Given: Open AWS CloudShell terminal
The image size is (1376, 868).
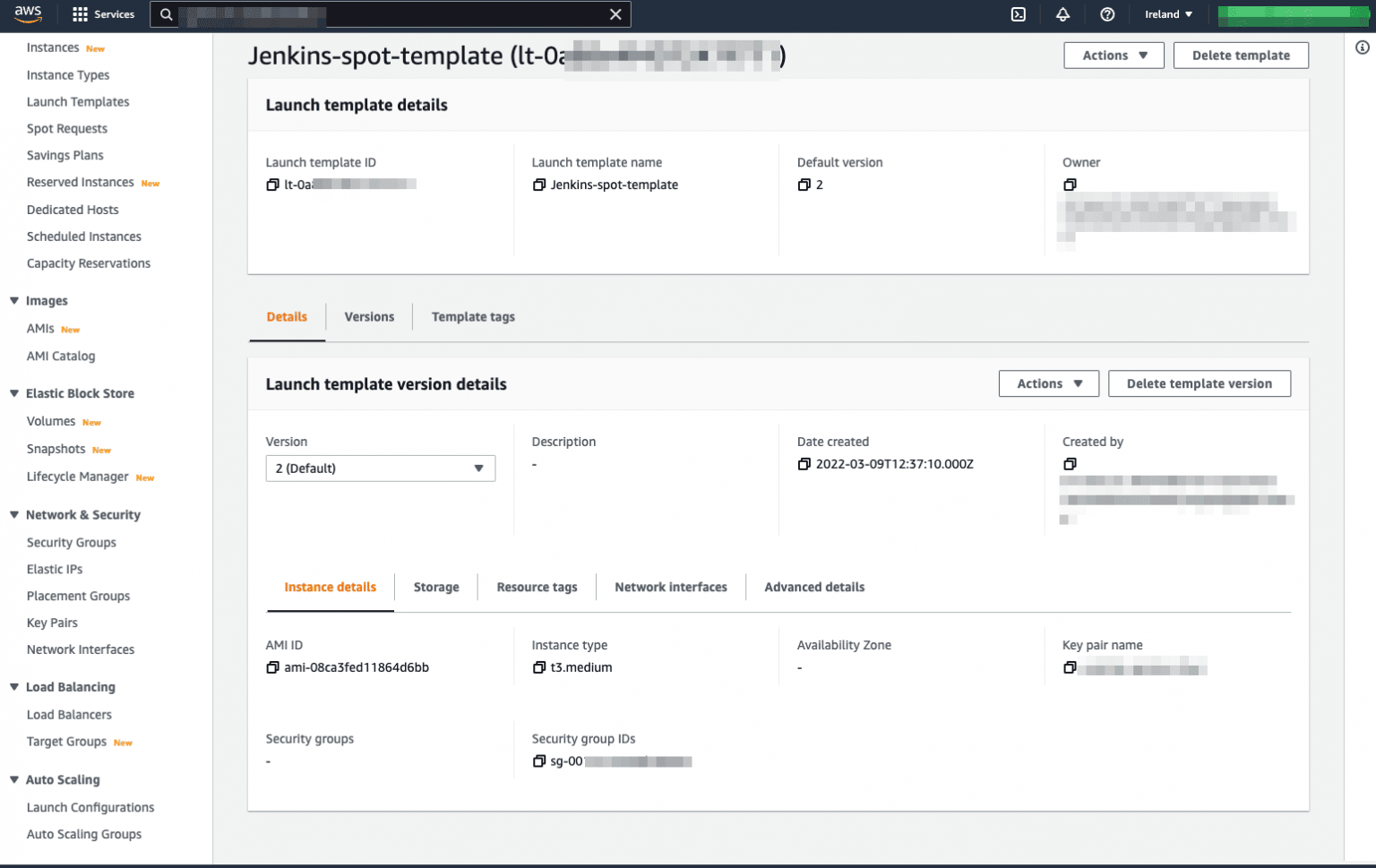Looking at the screenshot, I should tap(1018, 14).
